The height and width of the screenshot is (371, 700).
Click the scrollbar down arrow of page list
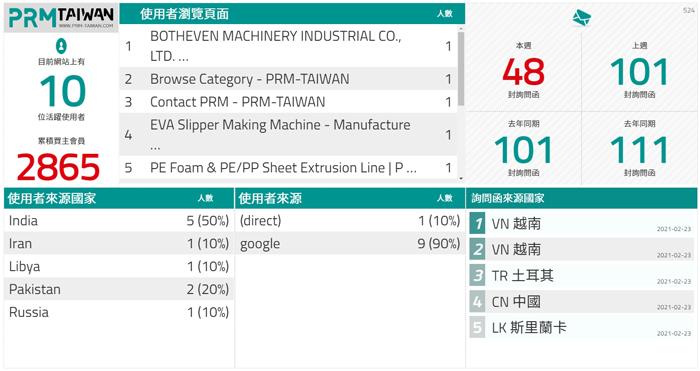pyautogui.click(x=461, y=179)
